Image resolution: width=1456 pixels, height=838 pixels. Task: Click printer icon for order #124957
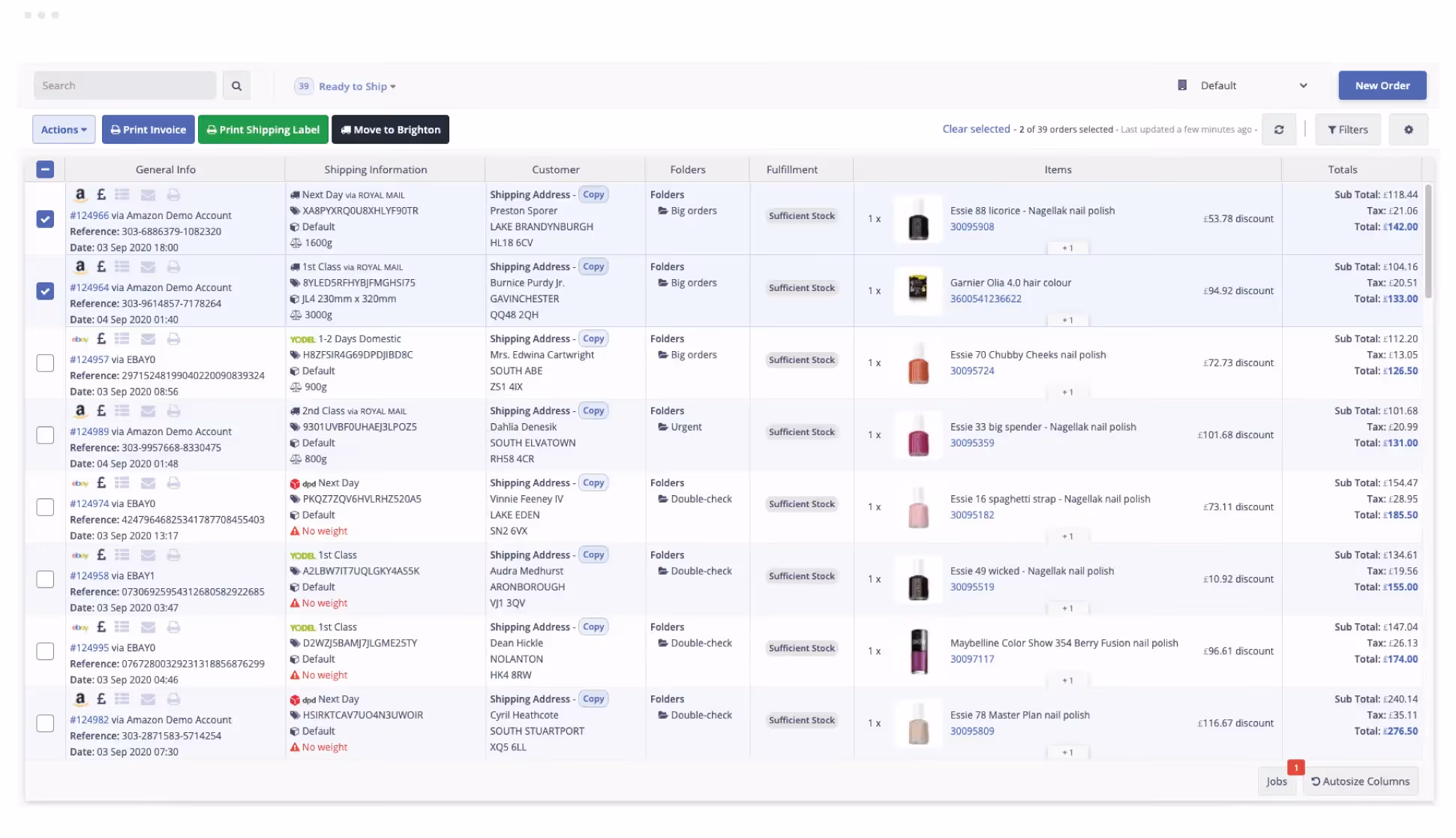point(173,339)
